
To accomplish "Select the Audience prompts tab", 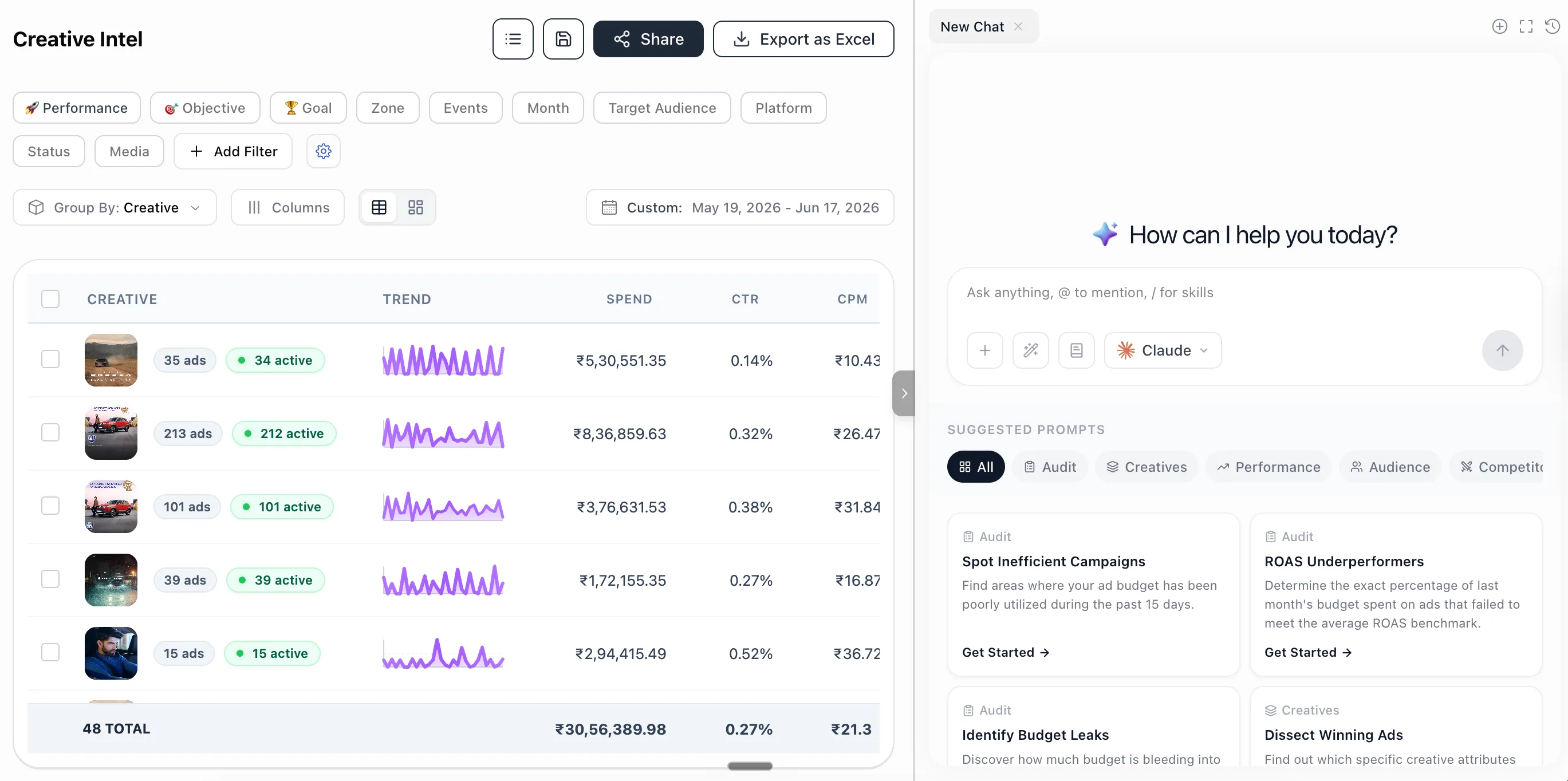I will point(1390,467).
